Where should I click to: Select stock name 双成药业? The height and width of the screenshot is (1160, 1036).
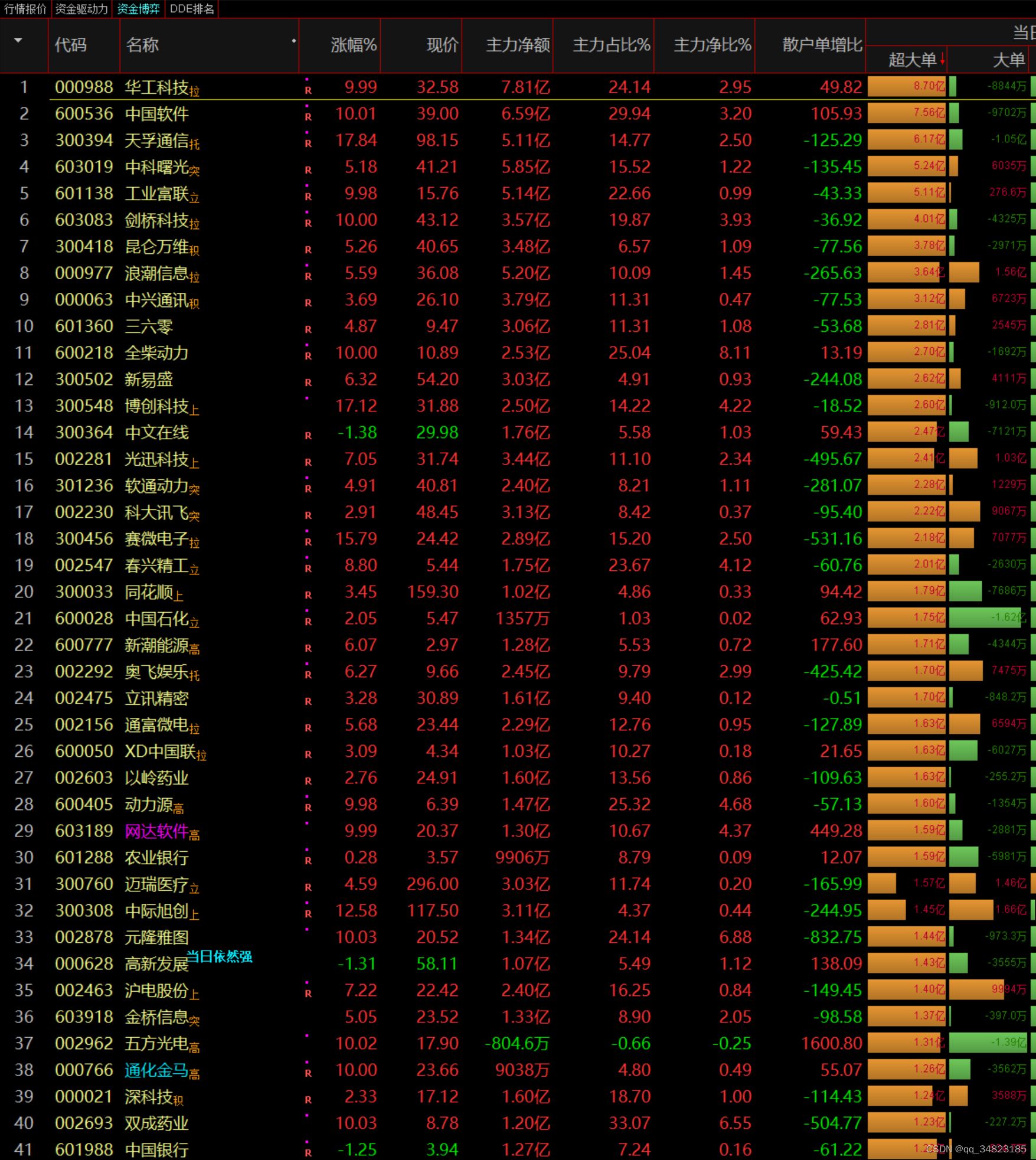156,1123
